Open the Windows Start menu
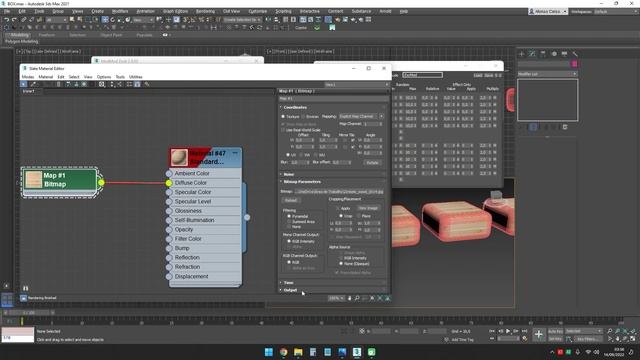The height and width of the screenshot is (360, 640). point(269,352)
